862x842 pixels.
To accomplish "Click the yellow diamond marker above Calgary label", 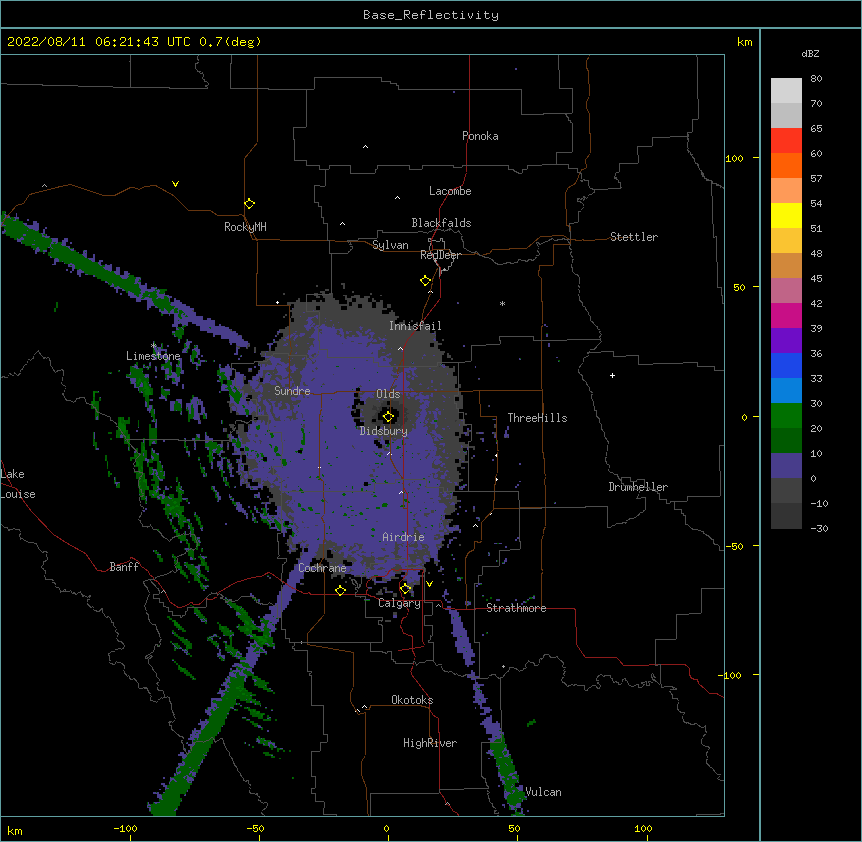I will click(405, 589).
